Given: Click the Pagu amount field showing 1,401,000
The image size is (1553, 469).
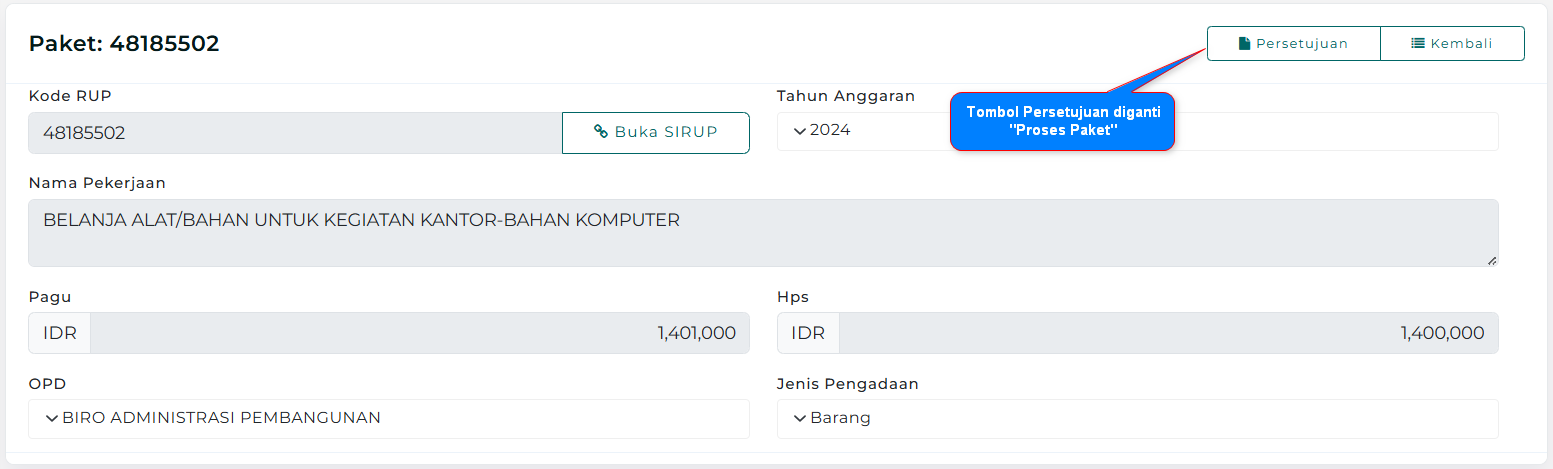Looking at the screenshot, I should coord(419,333).
